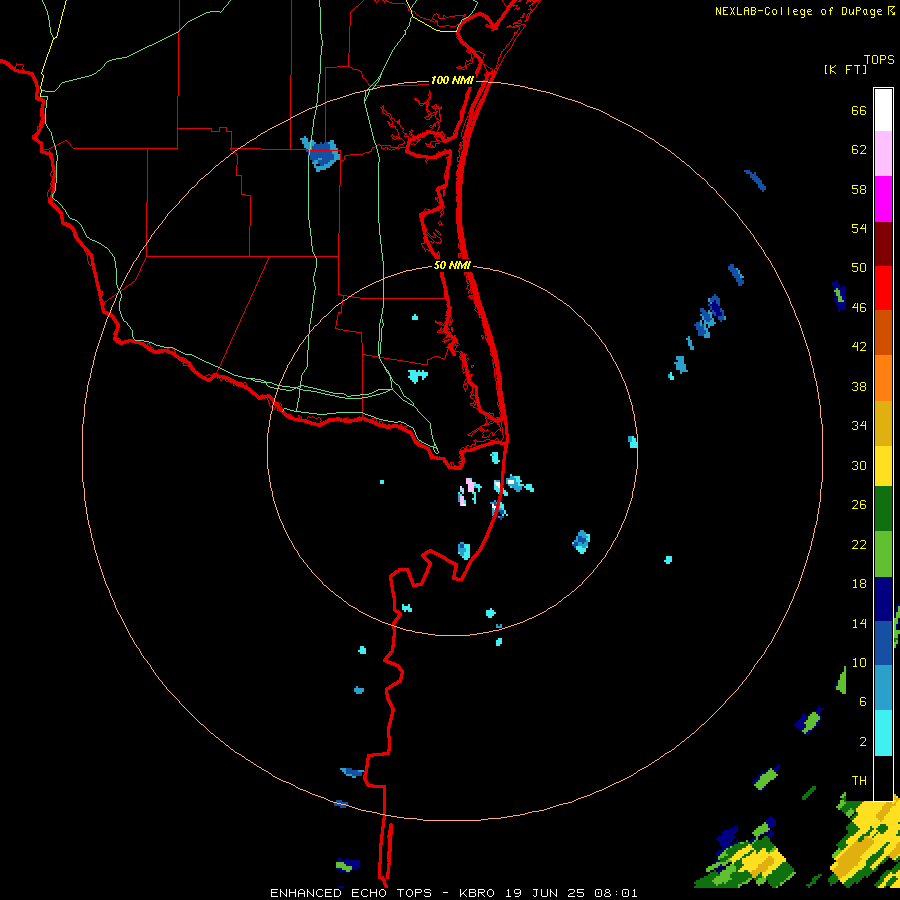
Task: Click the navy blue swatch near 18
Action: click(883, 599)
